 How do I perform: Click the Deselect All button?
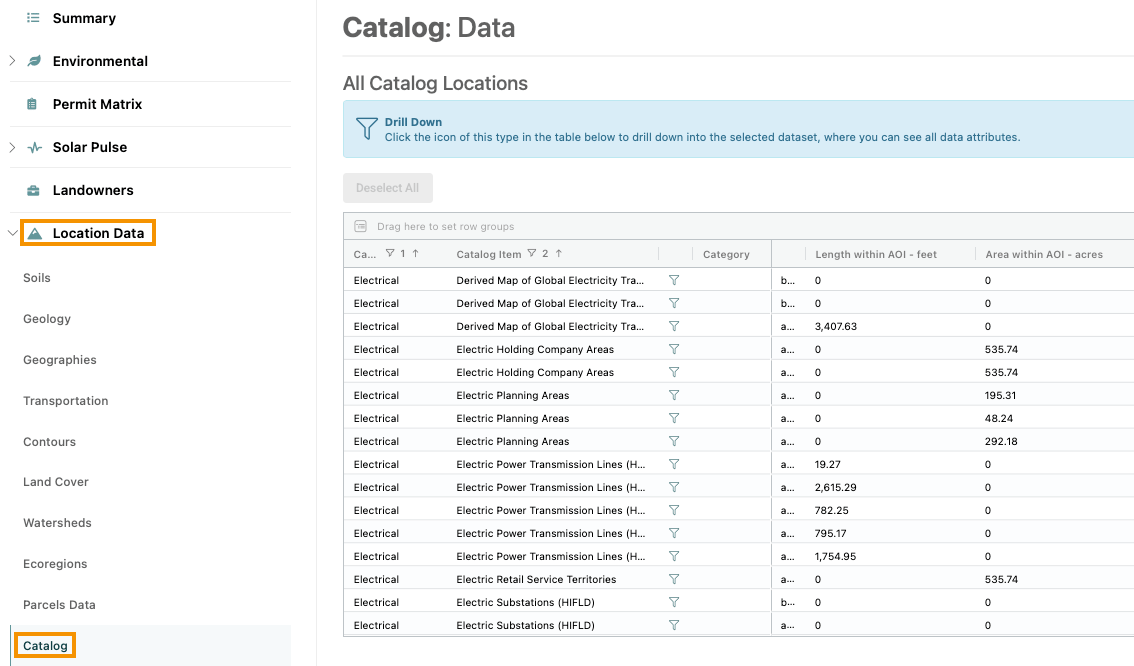pyautogui.click(x=388, y=188)
